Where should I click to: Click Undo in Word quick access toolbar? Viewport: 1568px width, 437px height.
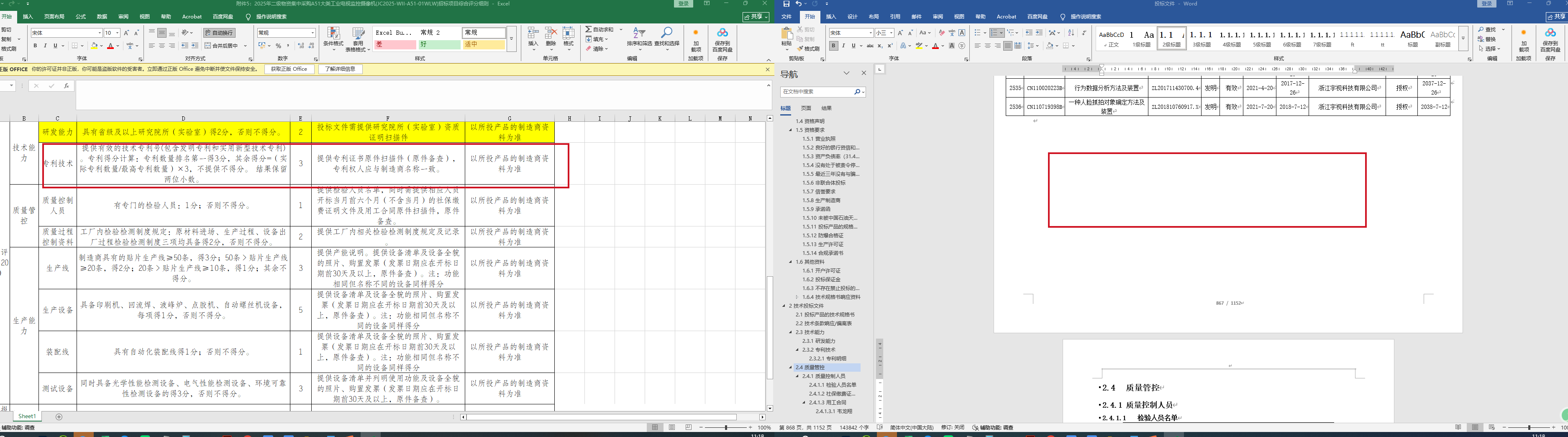799,4
